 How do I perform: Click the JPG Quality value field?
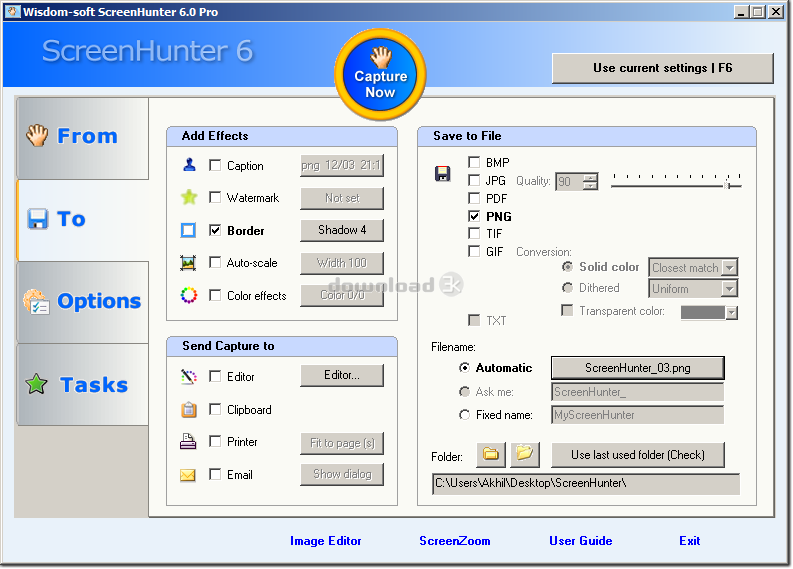click(569, 182)
